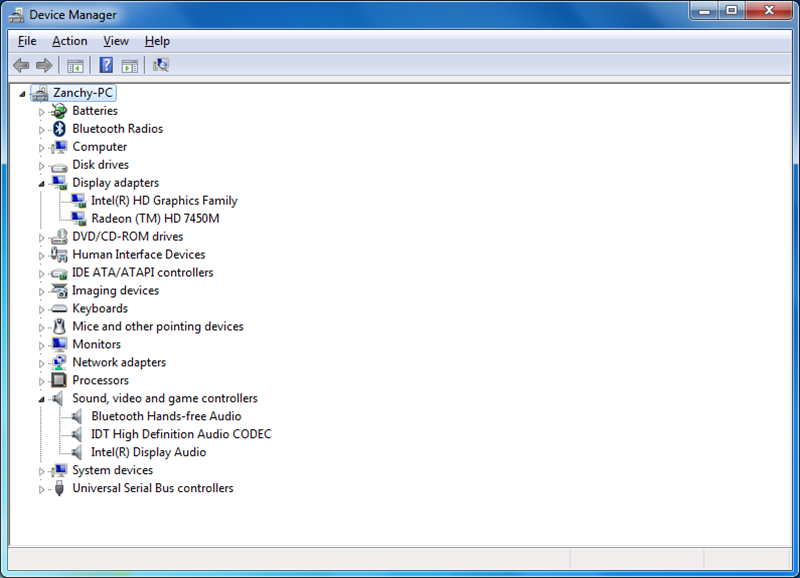Click the Monitors category icon
800x578 pixels.
[59, 344]
